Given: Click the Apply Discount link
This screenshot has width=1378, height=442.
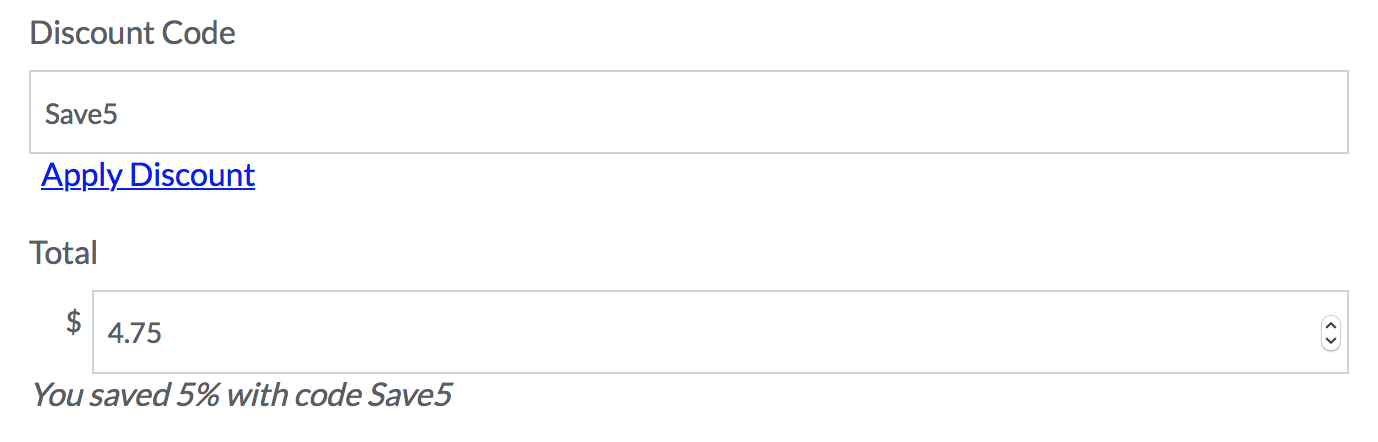Looking at the screenshot, I should click(x=148, y=175).
